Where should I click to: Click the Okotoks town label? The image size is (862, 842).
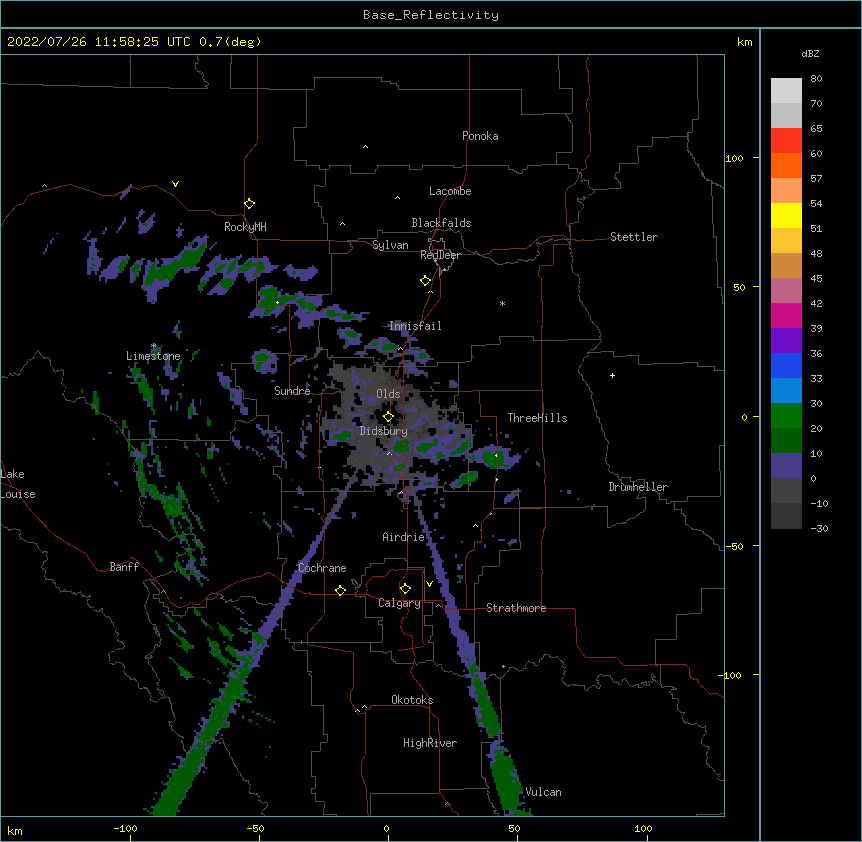click(412, 700)
